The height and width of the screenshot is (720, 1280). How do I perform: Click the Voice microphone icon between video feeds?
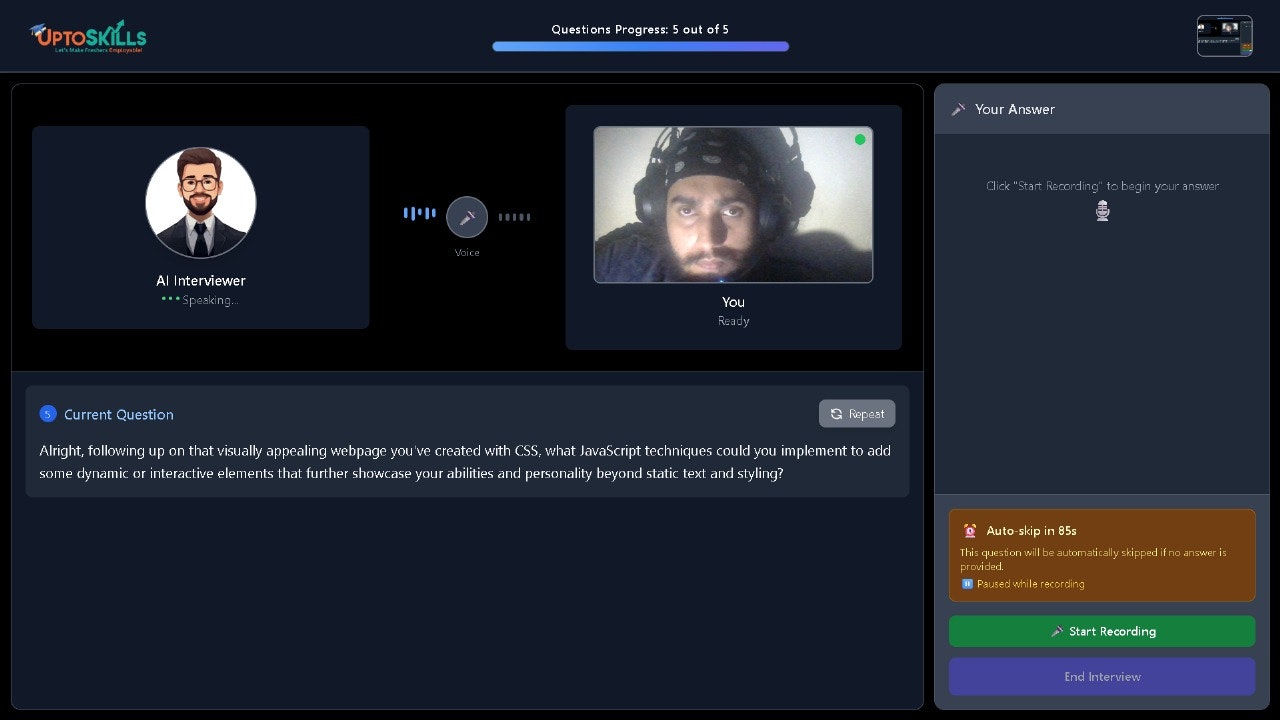pyautogui.click(x=467, y=216)
